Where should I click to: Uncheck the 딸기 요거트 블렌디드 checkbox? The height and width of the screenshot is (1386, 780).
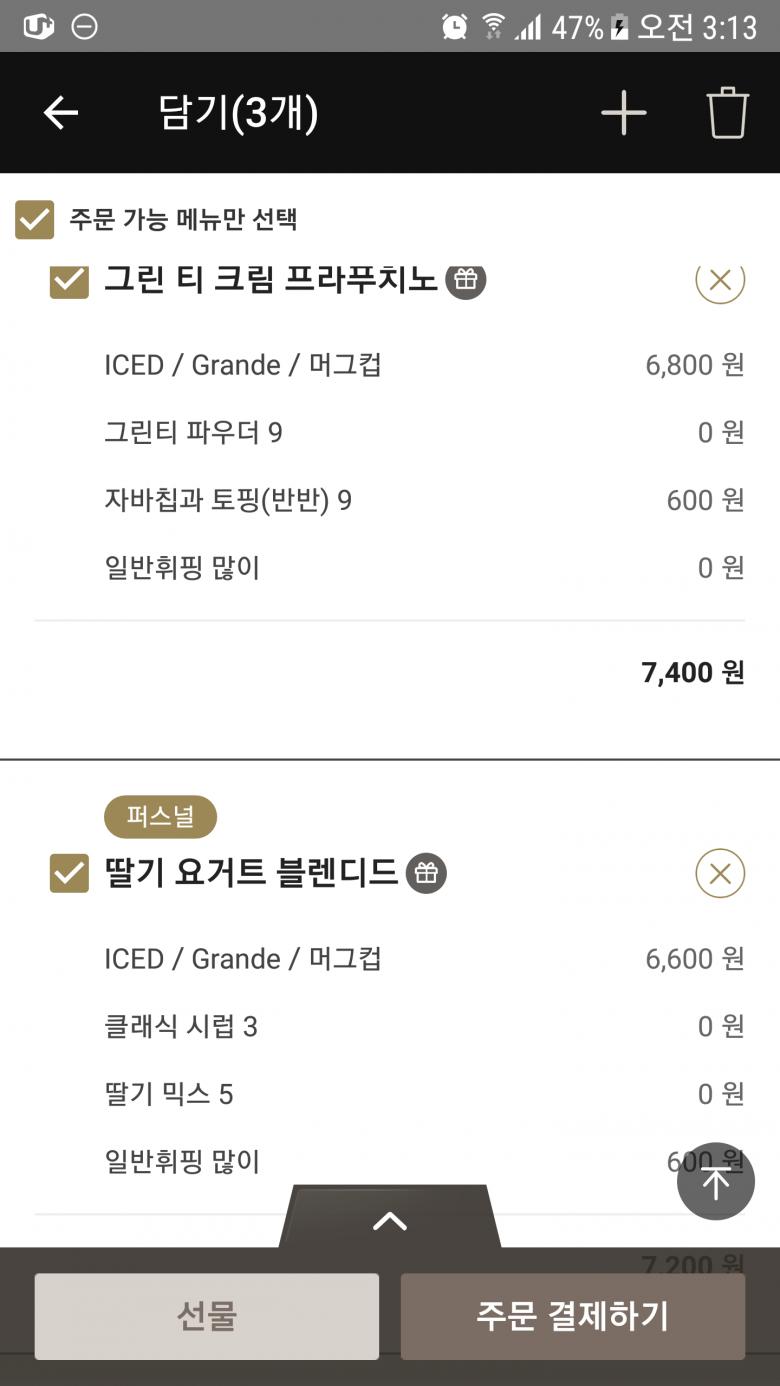point(69,874)
